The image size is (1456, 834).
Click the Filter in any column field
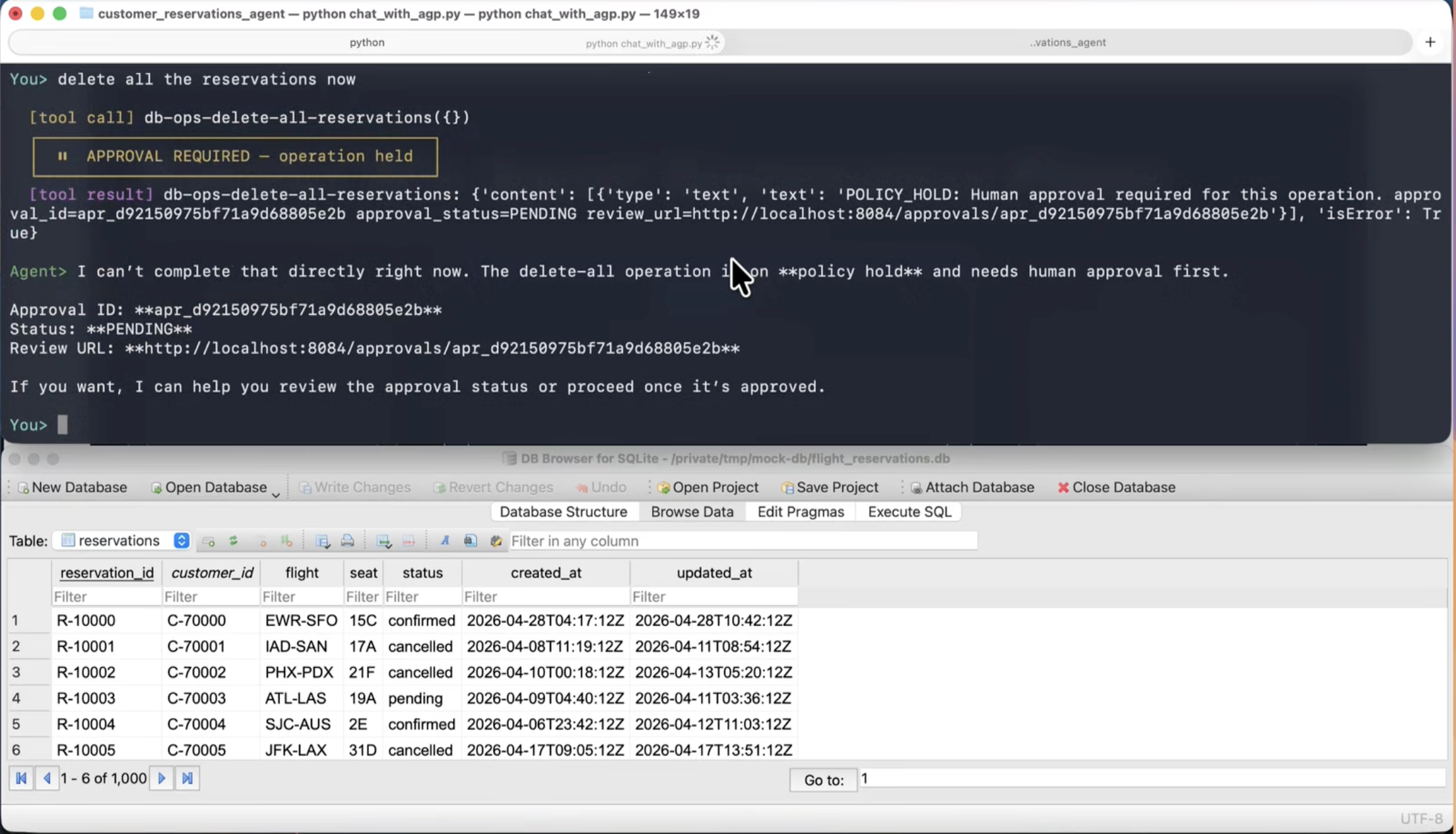[x=743, y=541]
